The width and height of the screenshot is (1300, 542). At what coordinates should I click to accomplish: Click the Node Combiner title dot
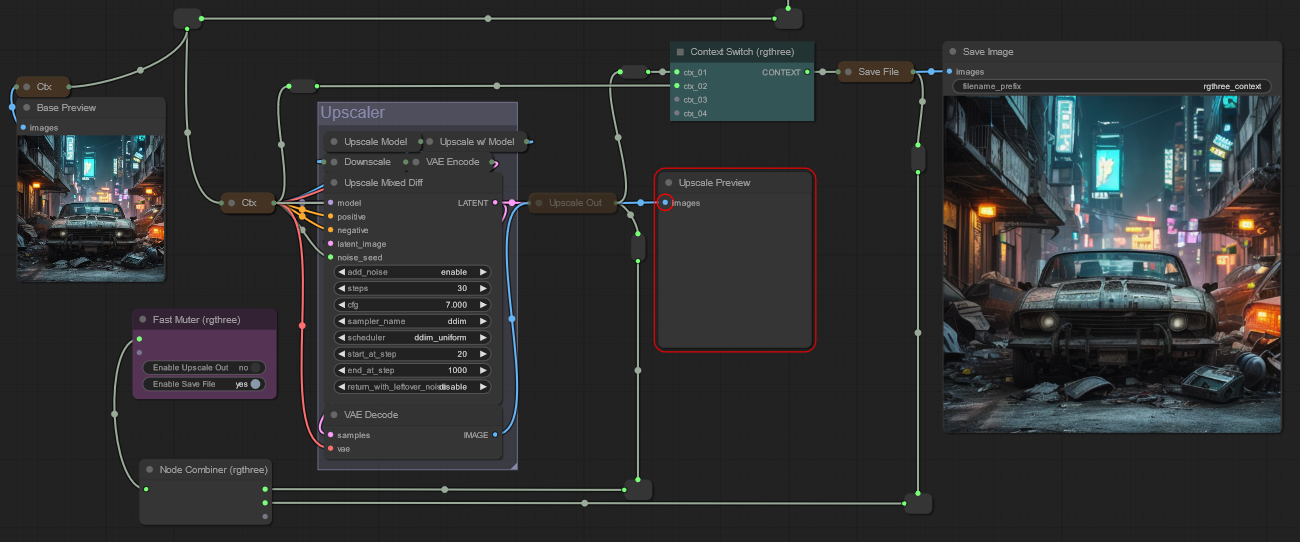(149, 470)
